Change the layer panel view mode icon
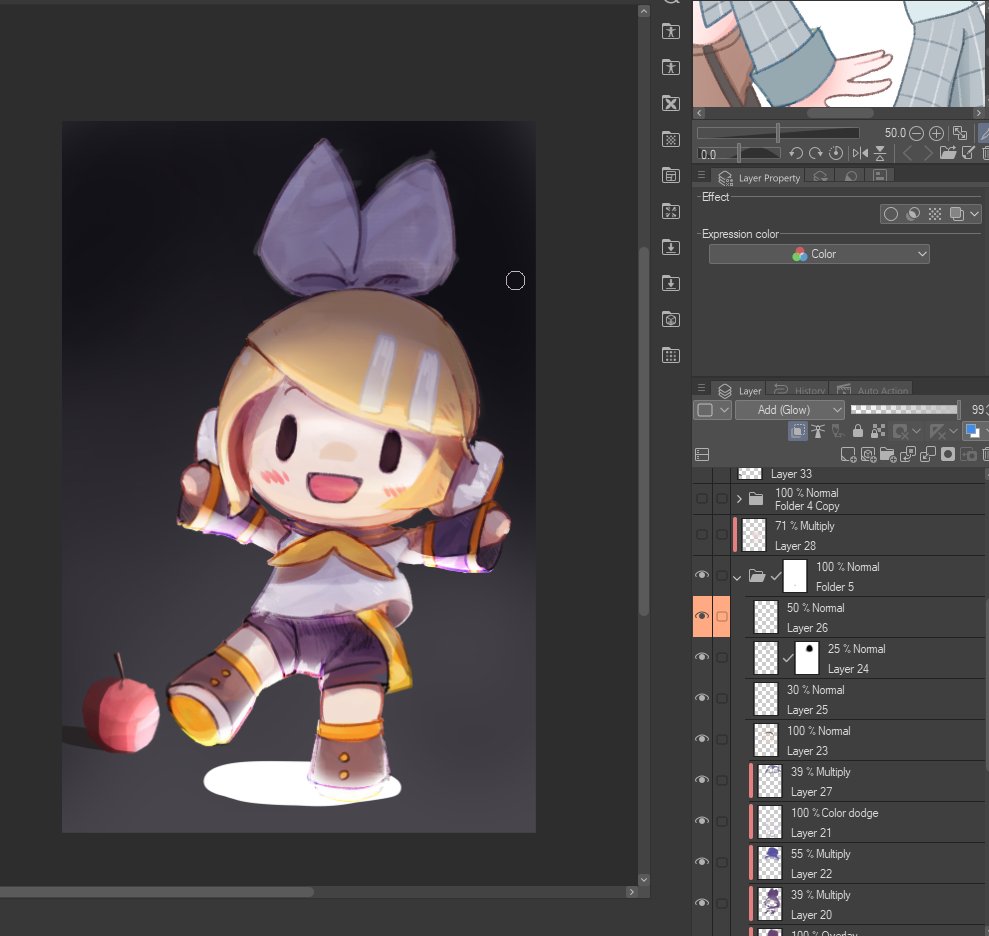The width and height of the screenshot is (989, 936). pyautogui.click(x=702, y=455)
